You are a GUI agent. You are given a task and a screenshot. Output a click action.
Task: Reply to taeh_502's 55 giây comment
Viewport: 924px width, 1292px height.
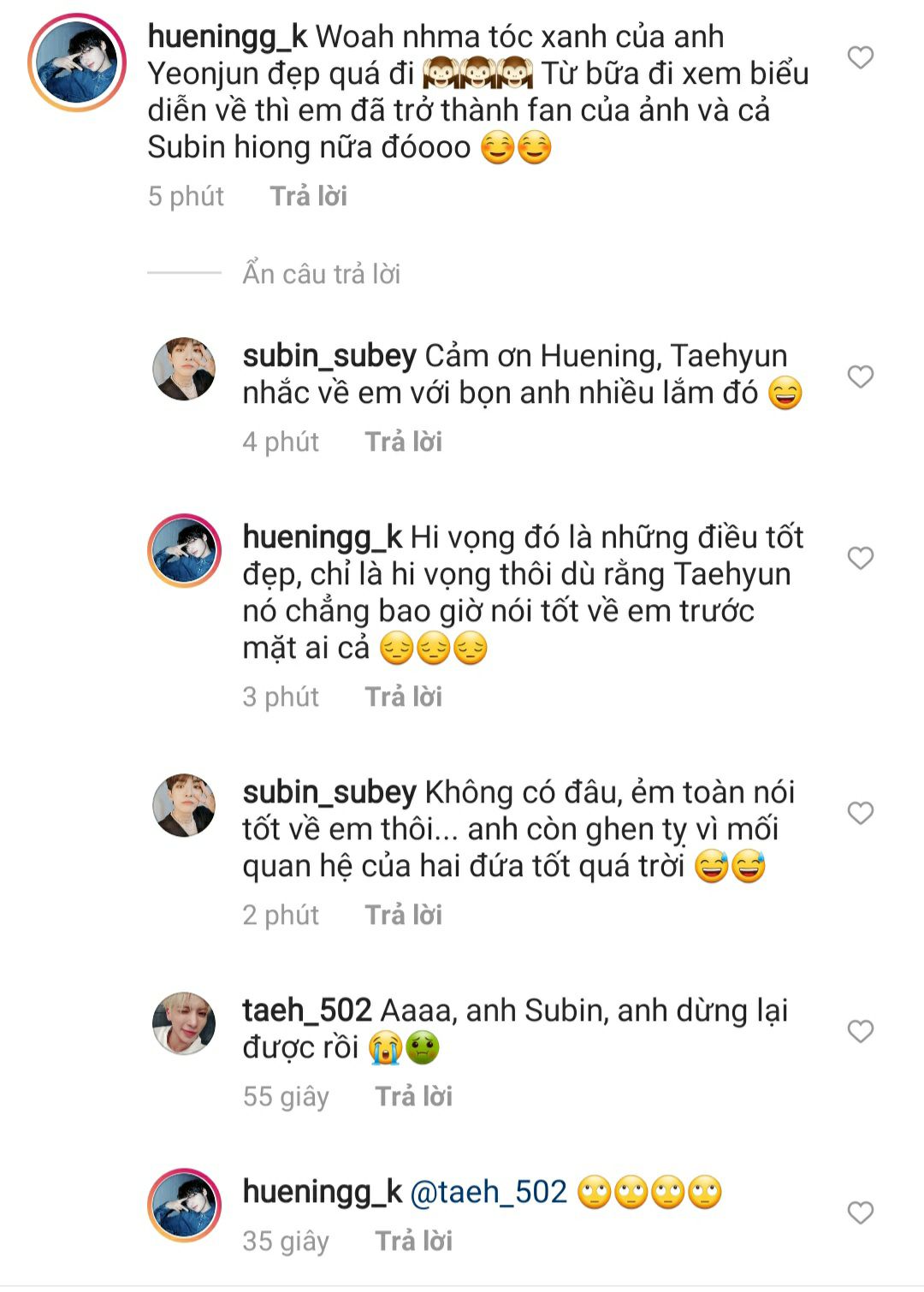pos(413,1096)
